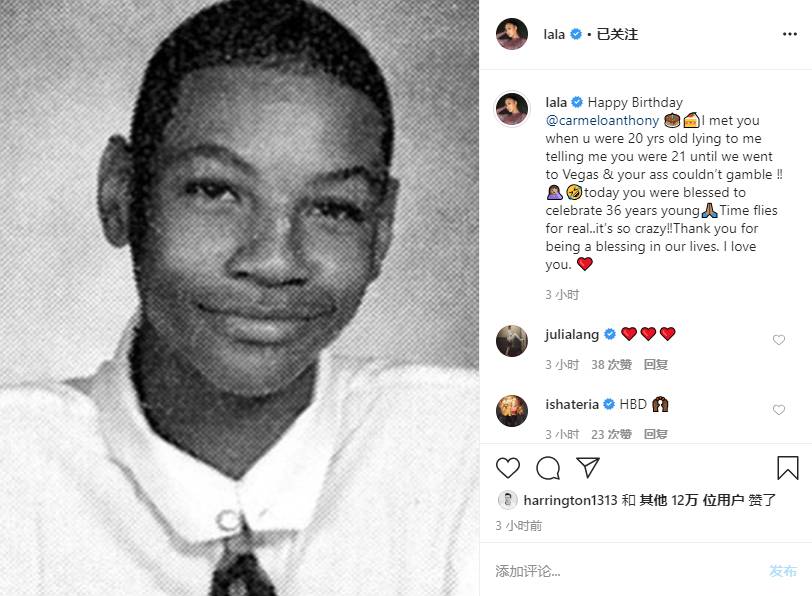Screen dimensions: 812x596
Task: Open harrington1313 small avatar in likes
Action: [x=507, y=500]
